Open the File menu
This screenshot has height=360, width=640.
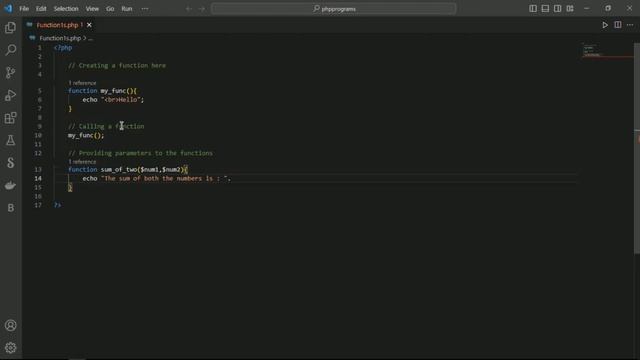24,9
